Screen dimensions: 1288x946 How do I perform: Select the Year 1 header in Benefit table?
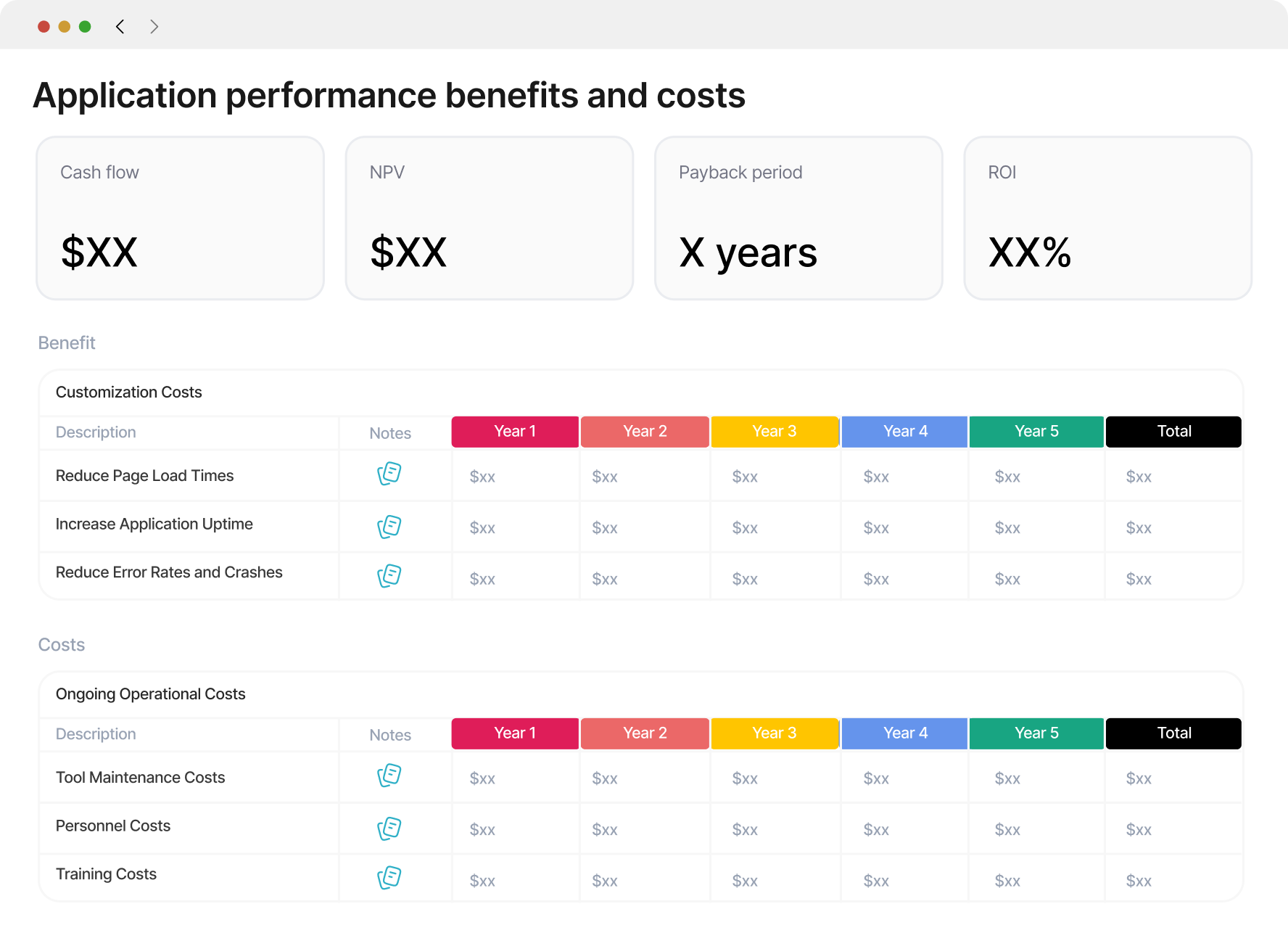pyautogui.click(x=515, y=432)
